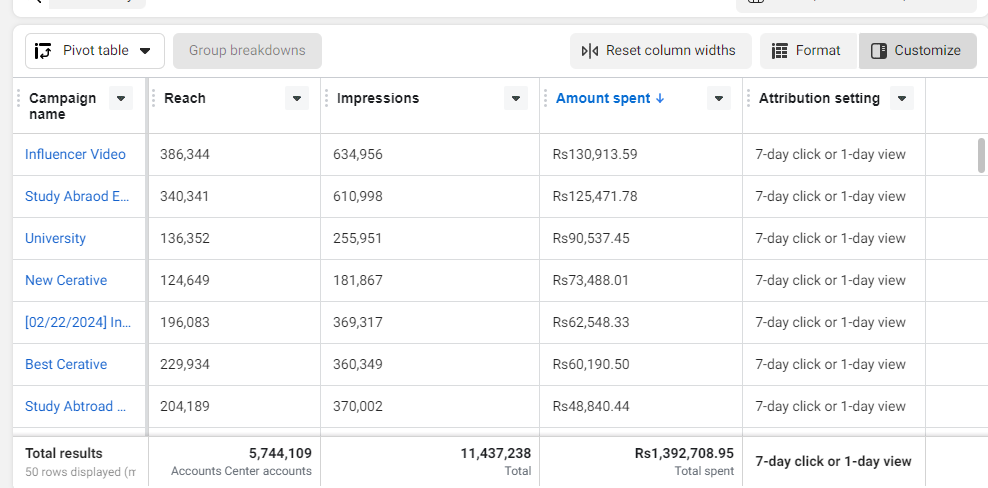Expand Impressions column dropdown menu
The height and width of the screenshot is (488, 988).
coord(516,98)
